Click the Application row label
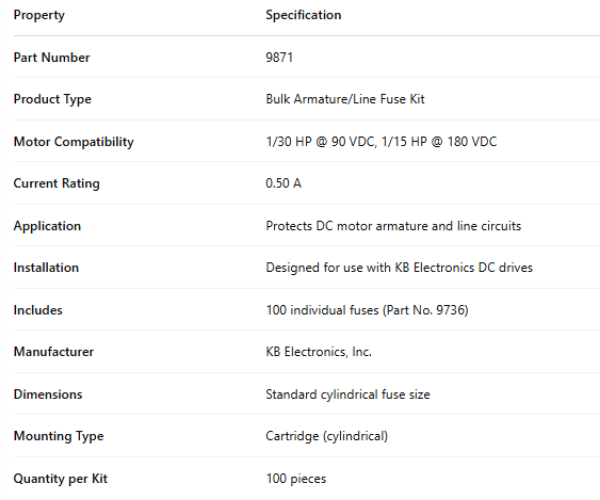The height and width of the screenshot is (500, 600). click(x=47, y=226)
